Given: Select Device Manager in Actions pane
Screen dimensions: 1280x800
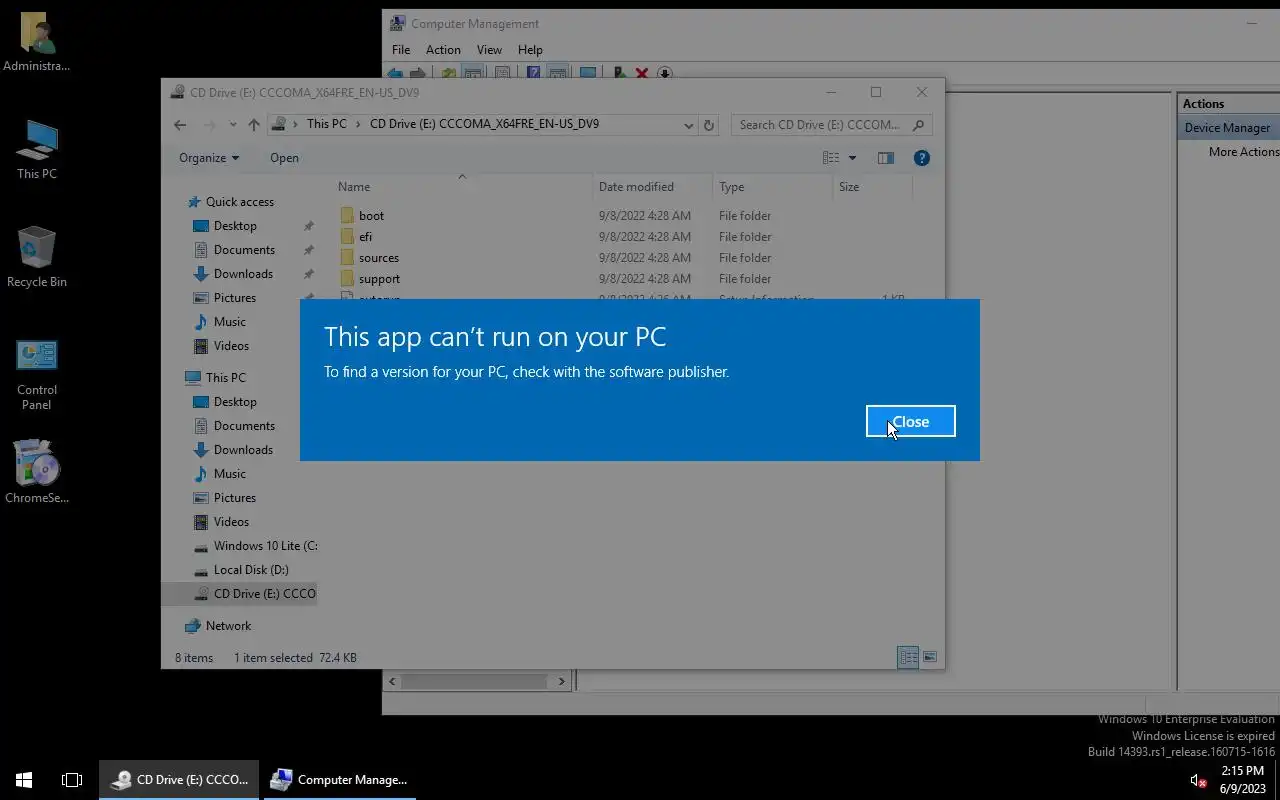Looking at the screenshot, I should [1227, 127].
